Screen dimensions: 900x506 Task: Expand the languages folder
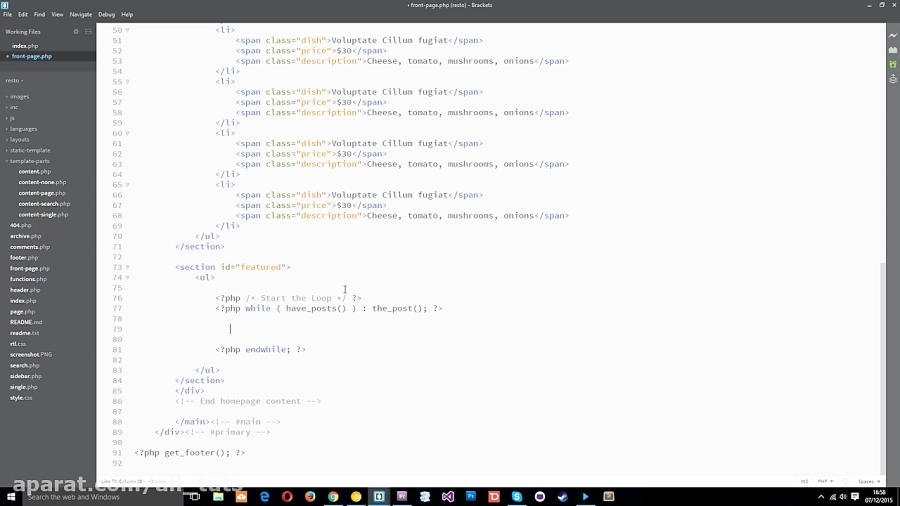(23, 129)
